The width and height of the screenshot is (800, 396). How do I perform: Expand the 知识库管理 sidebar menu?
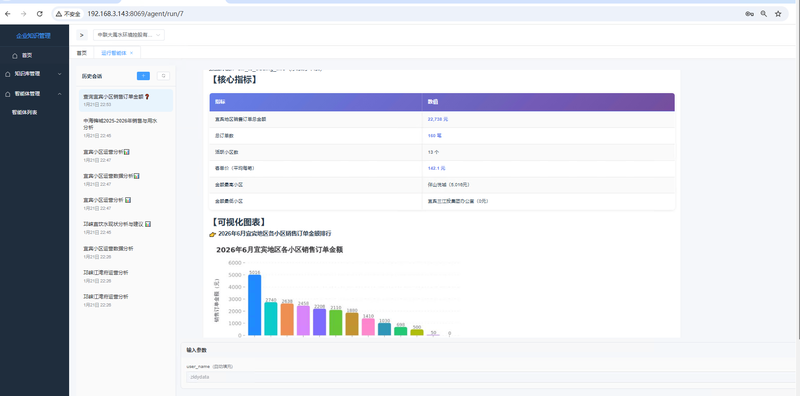pos(34,73)
